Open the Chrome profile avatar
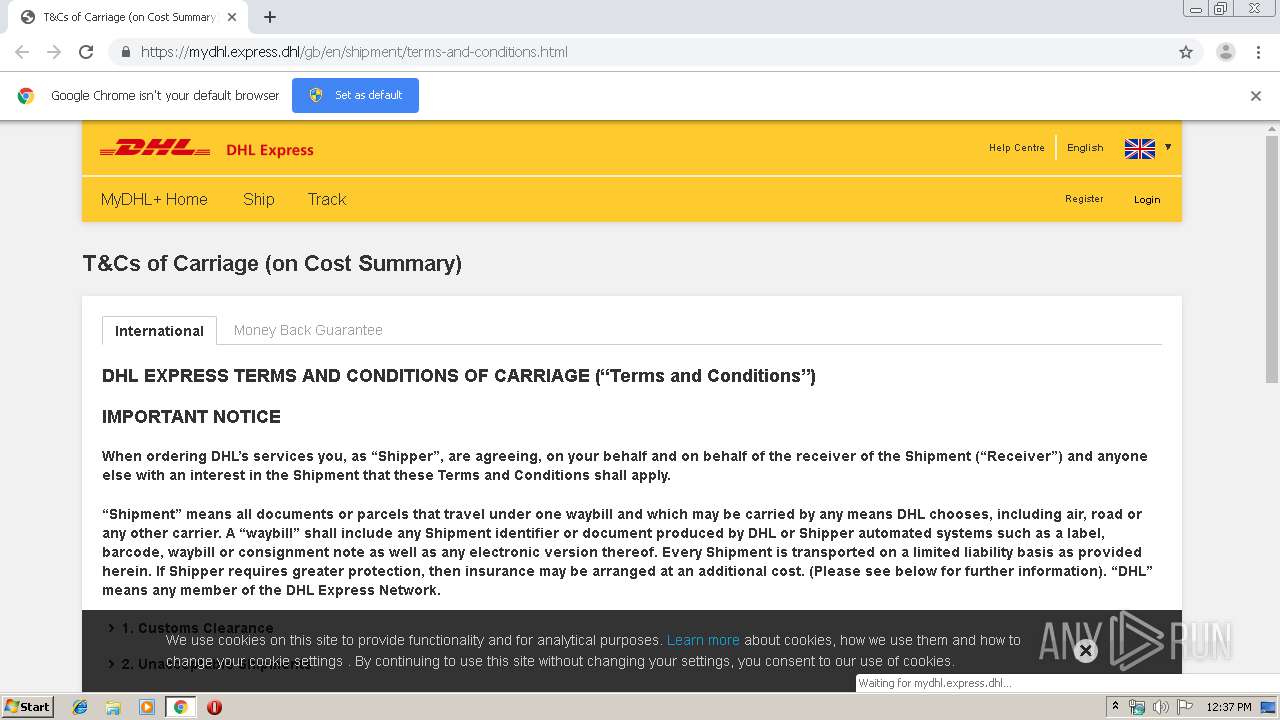The width and height of the screenshot is (1280, 720). coord(1226,52)
